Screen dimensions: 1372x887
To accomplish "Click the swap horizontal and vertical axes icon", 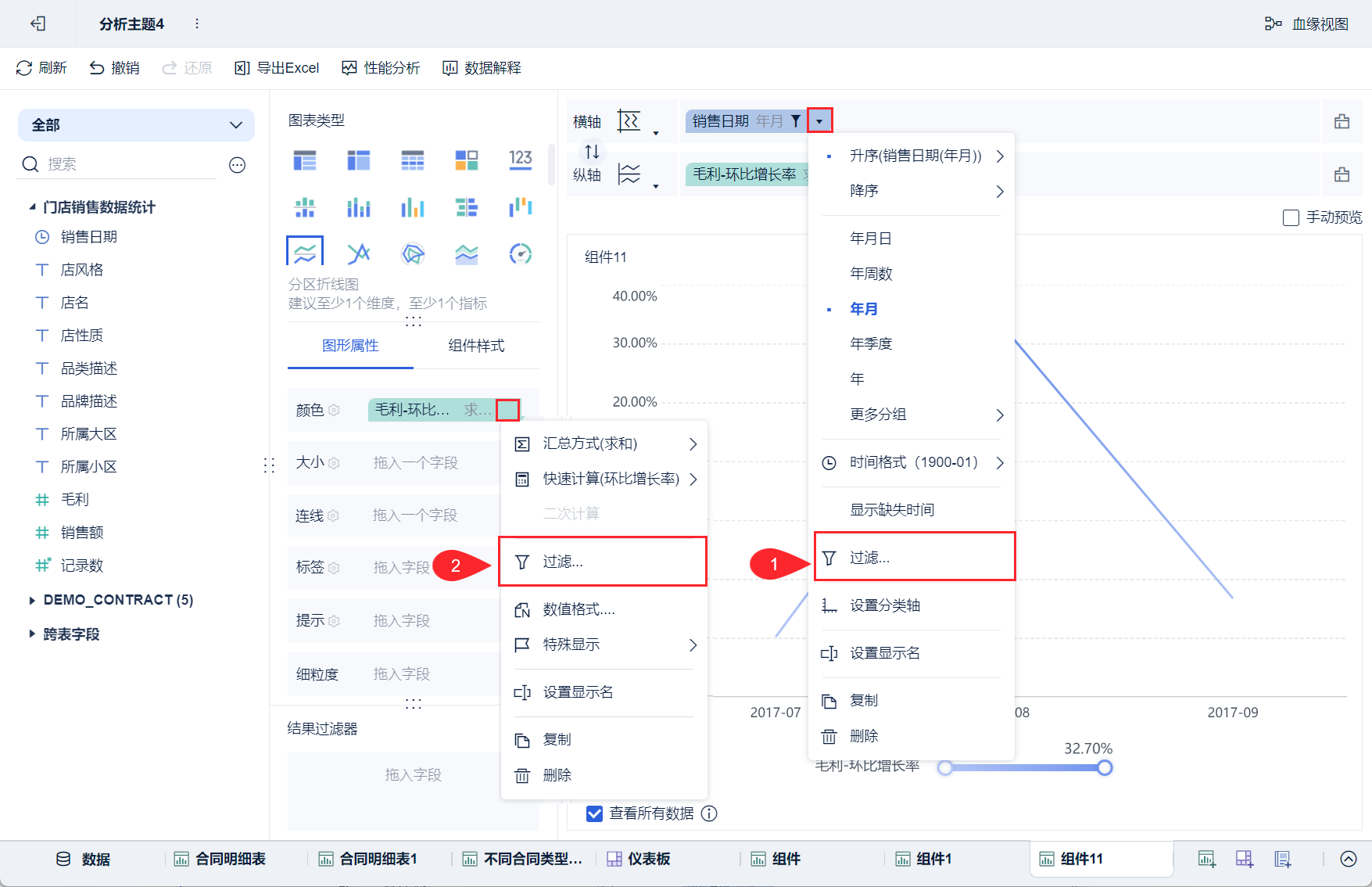I will point(592,151).
